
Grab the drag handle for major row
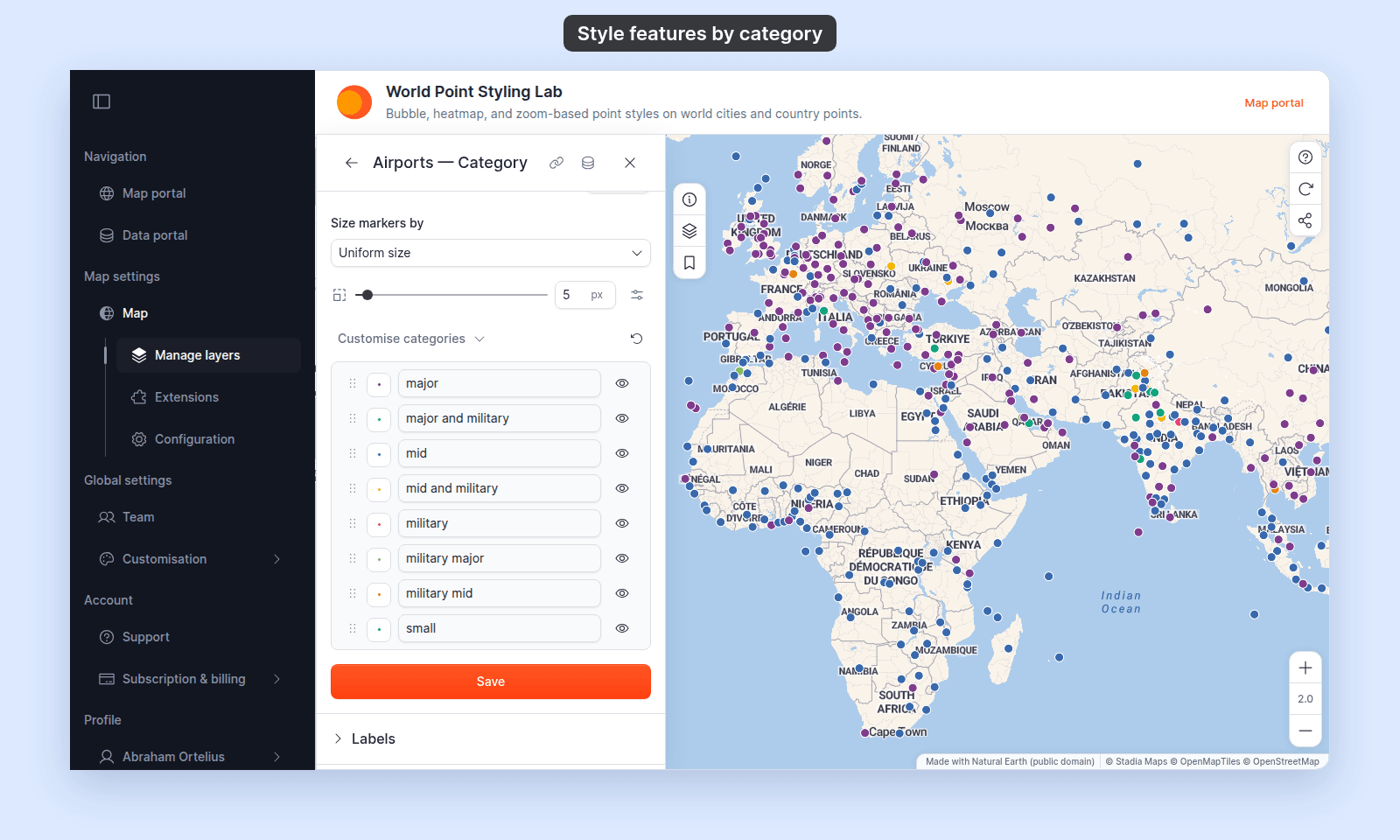pyautogui.click(x=353, y=383)
